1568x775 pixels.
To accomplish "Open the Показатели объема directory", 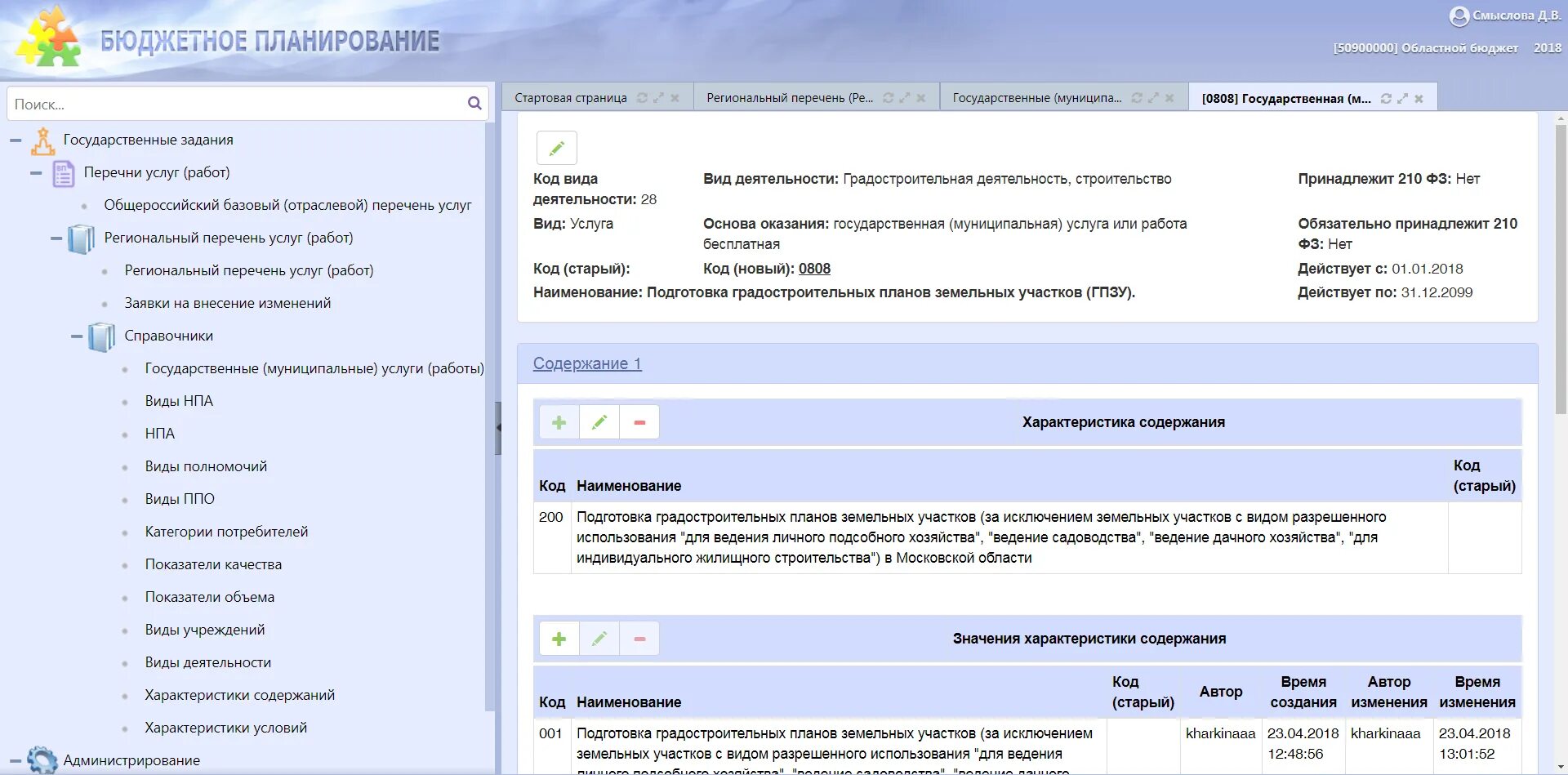I will click(x=210, y=597).
